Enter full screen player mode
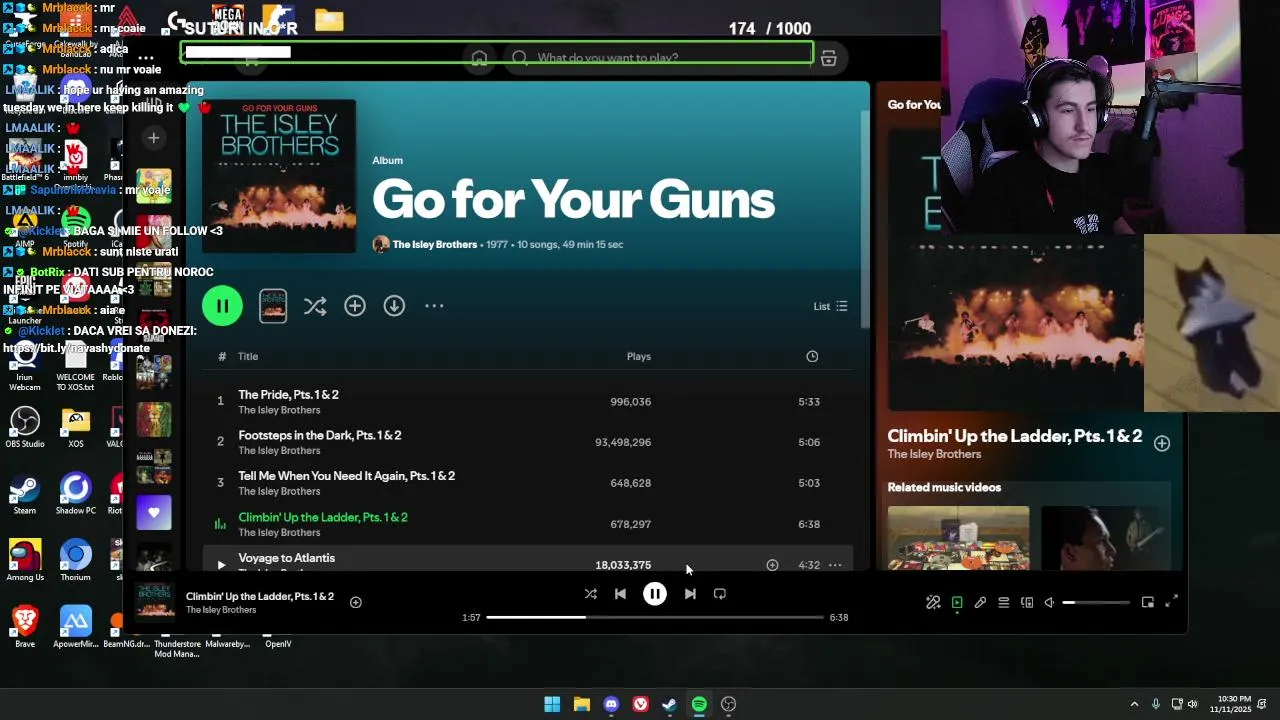1280x720 pixels. (1171, 602)
